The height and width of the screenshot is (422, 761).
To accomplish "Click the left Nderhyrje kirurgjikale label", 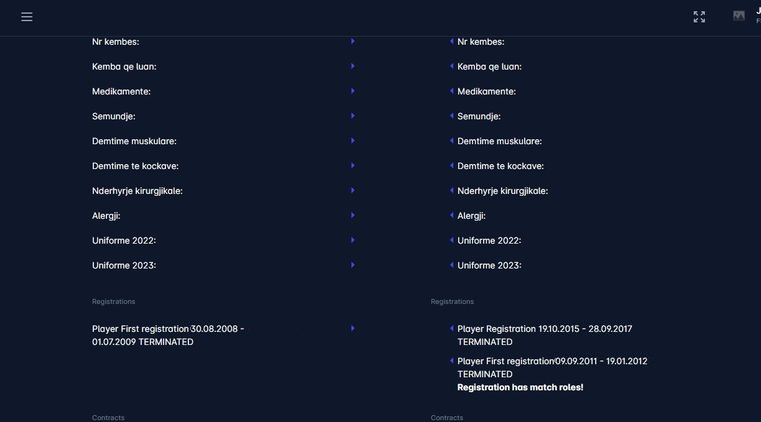I will tap(137, 191).
